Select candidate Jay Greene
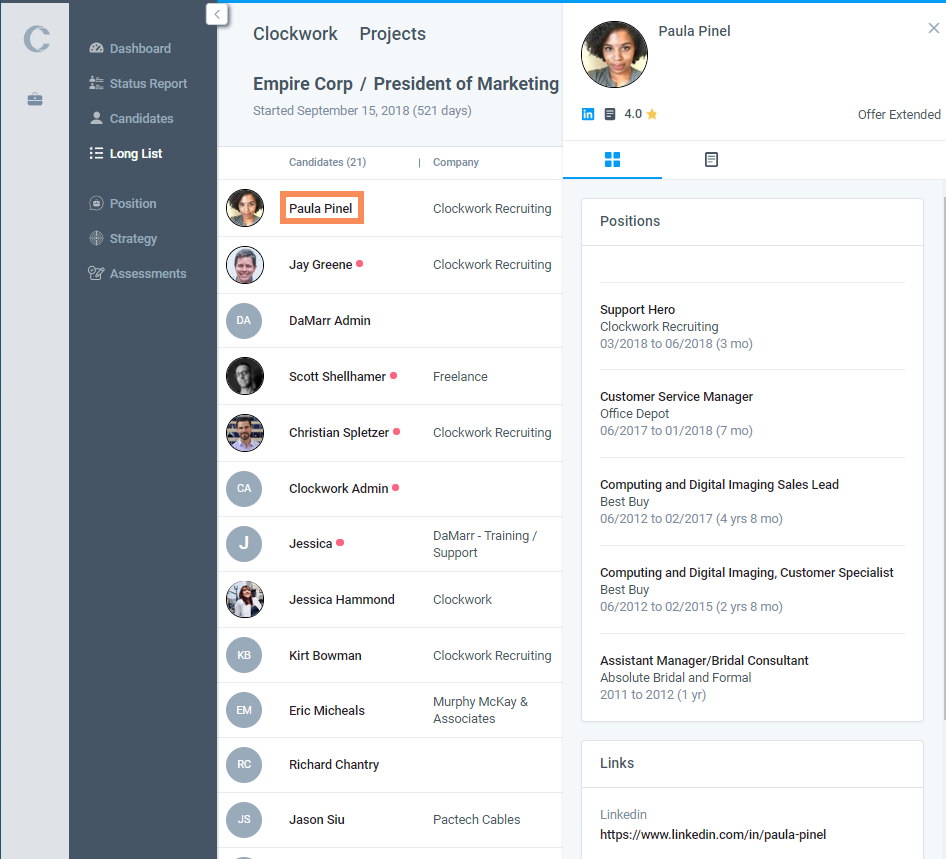Viewport: 946px width, 859px height. point(320,264)
